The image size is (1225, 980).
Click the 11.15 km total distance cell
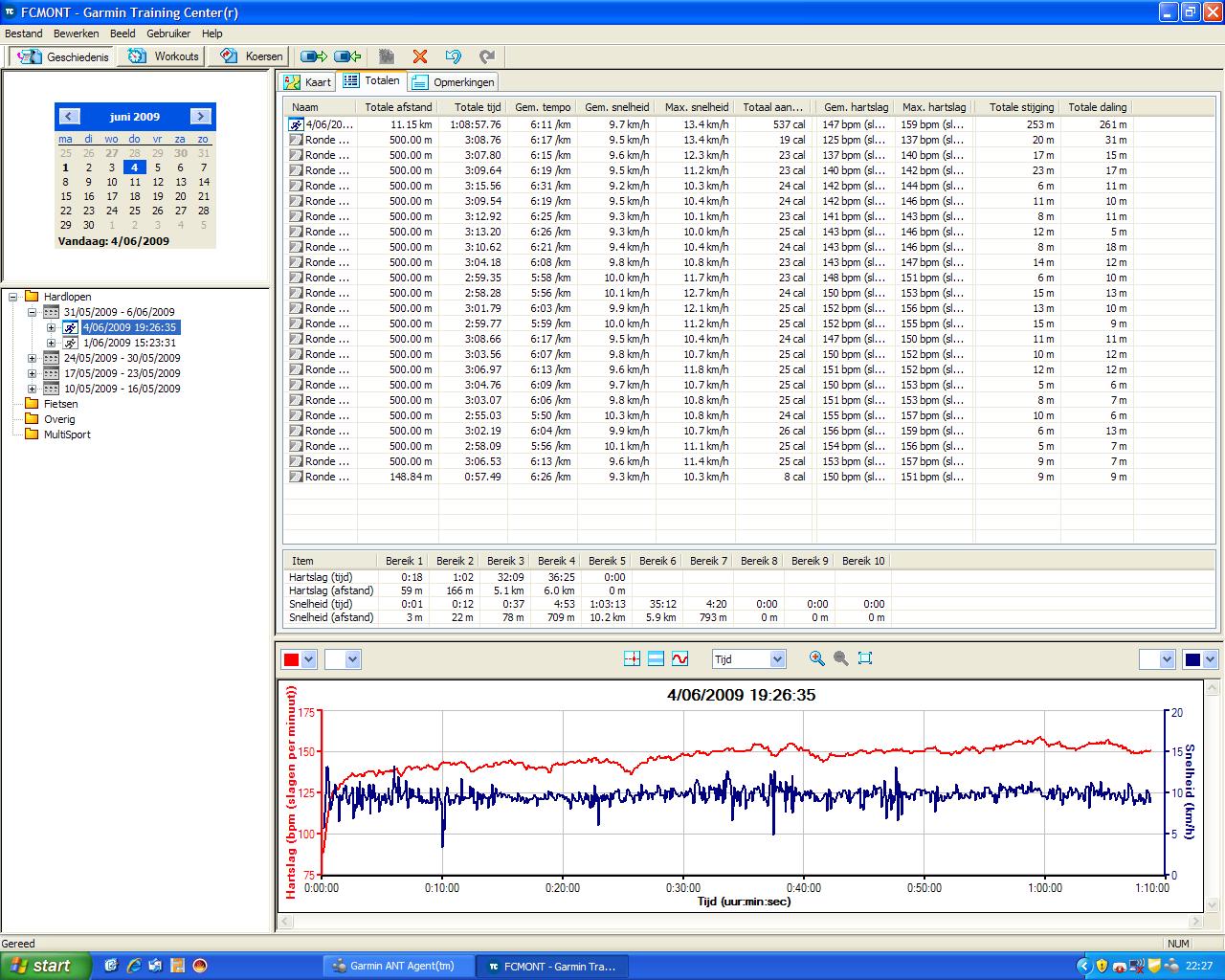point(398,124)
